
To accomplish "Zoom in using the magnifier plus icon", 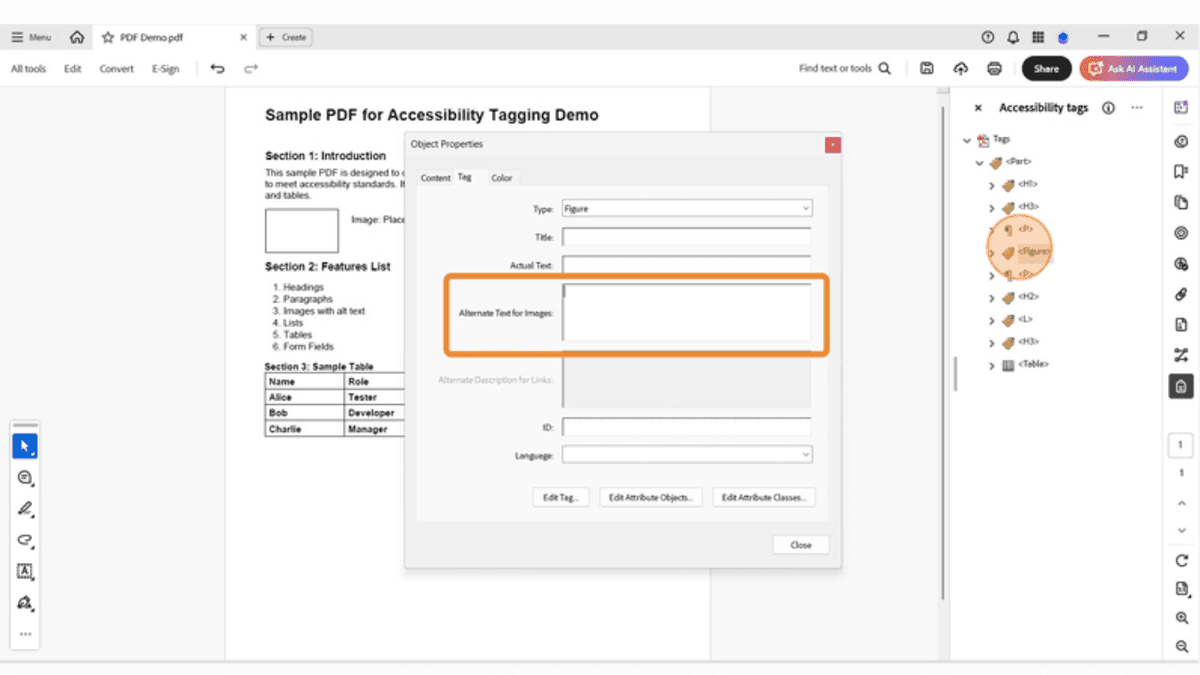I will [x=1180, y=618].
